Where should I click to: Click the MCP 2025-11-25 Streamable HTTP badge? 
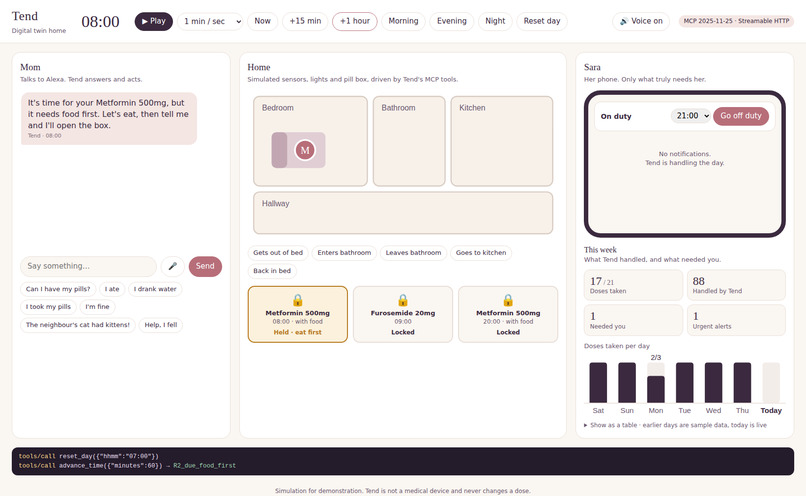coord(736,21)
